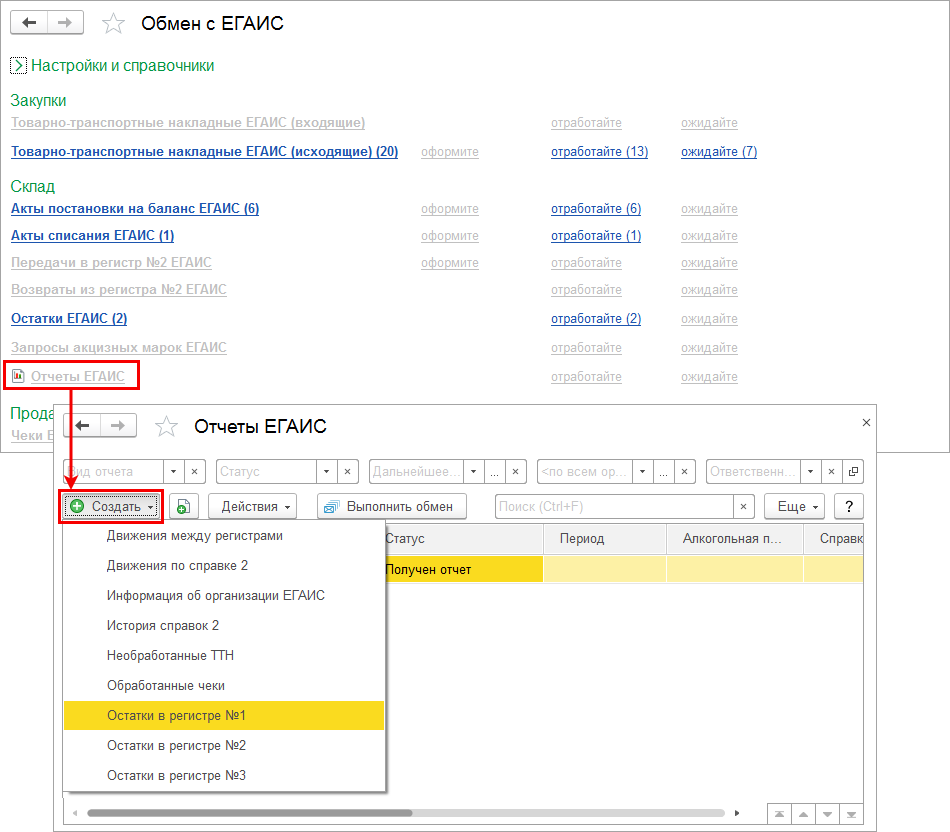Click the help question mark button
Image resolution: width=950 pixels, height=832 pixels.
[x=849, y=507]
